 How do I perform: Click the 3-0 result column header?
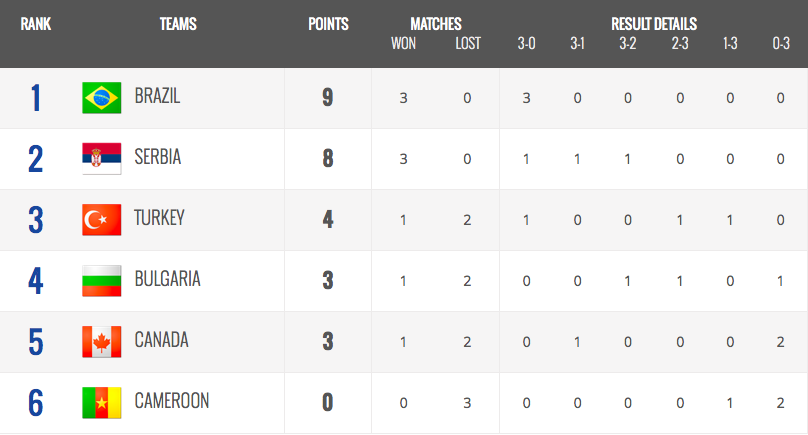527,43
